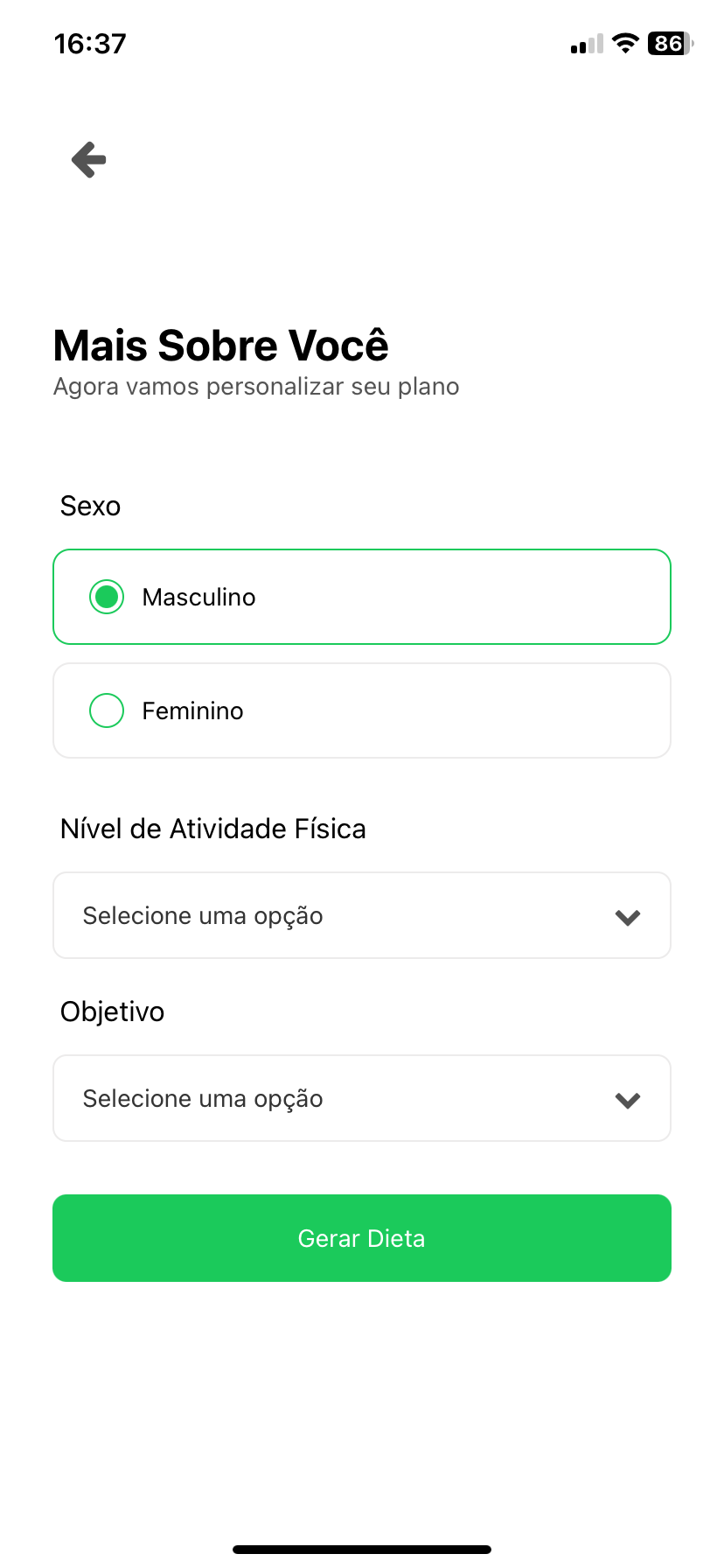The image size is (724, 1568).
Task: Tap the battery level indicator
Action: point(670,43)
